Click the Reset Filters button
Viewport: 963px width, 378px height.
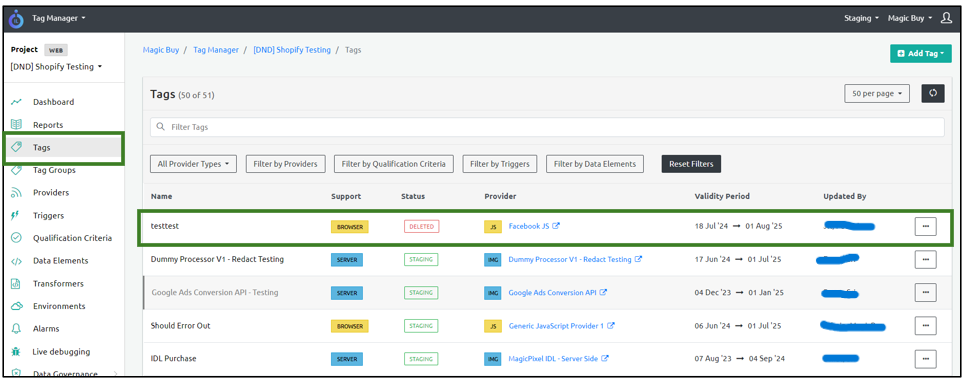[691, 164]
